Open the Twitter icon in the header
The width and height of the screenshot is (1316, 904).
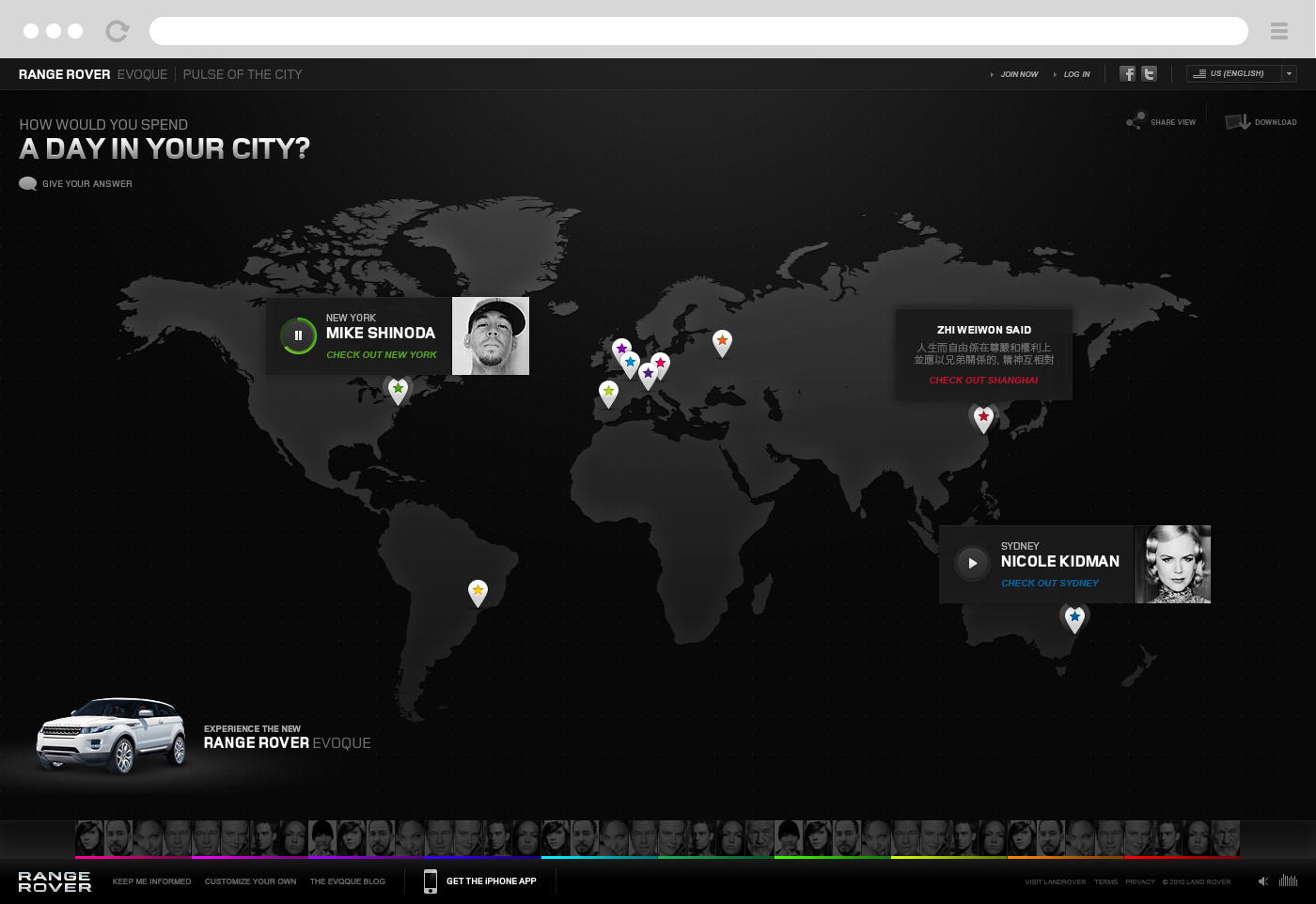1149,73
